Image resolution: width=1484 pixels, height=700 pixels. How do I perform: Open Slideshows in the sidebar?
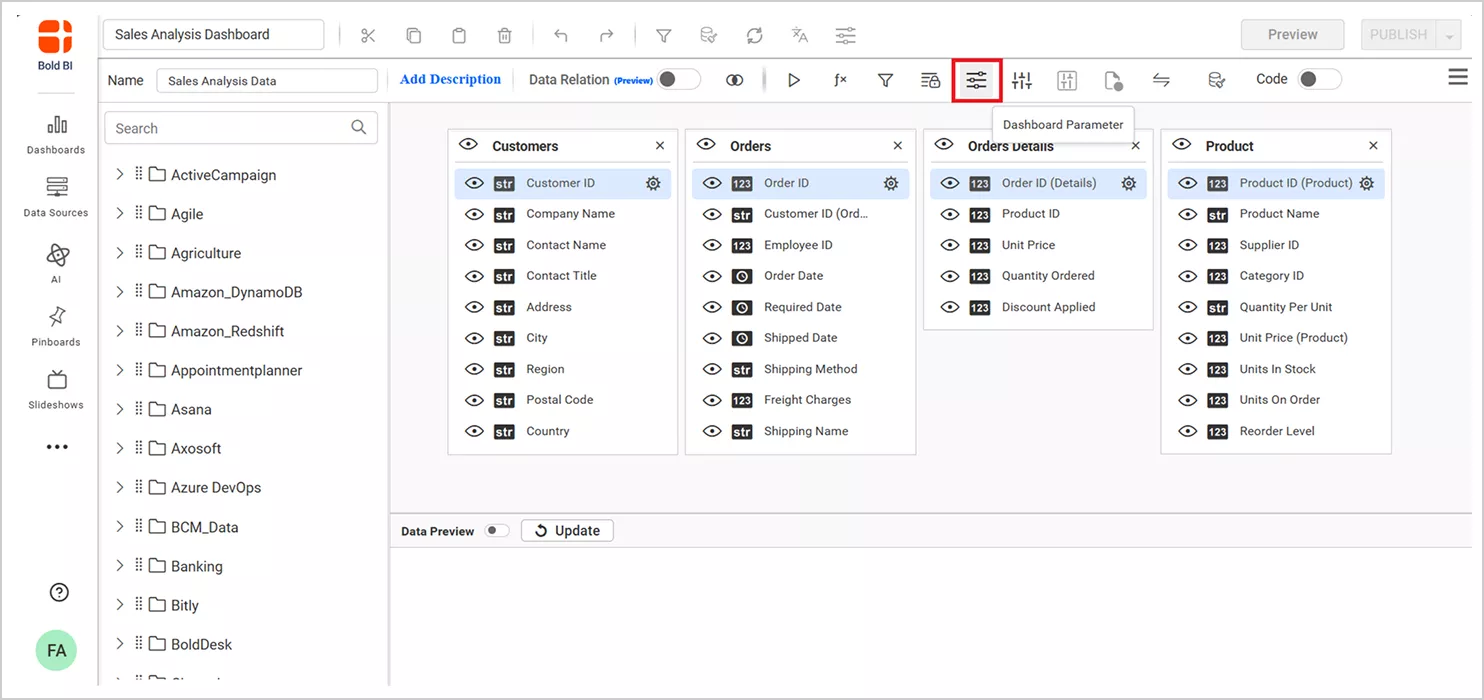[x=57, y=390]
